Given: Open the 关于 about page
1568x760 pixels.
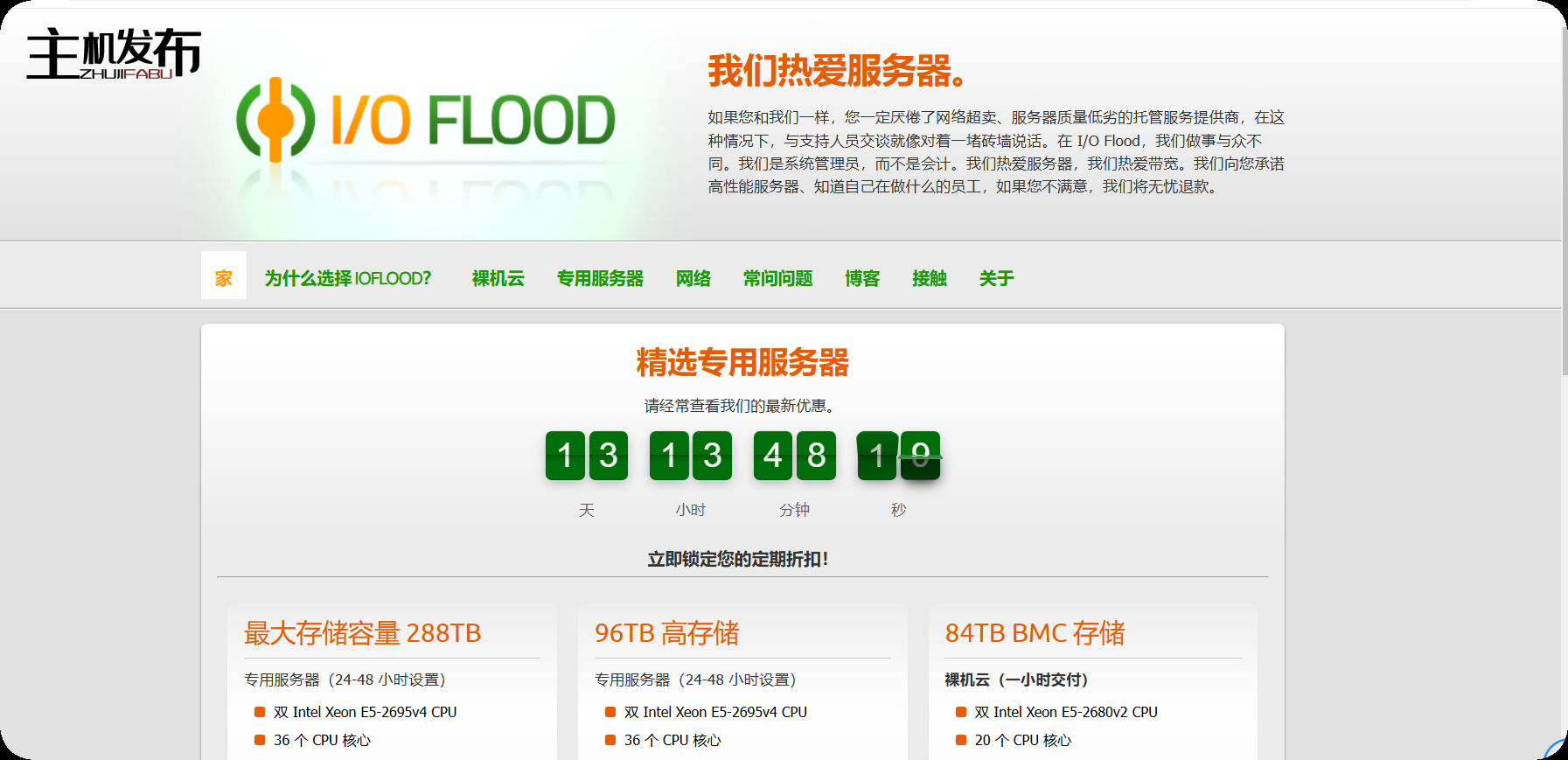Looking at the screenshot, I should click(x=996, y=278).
